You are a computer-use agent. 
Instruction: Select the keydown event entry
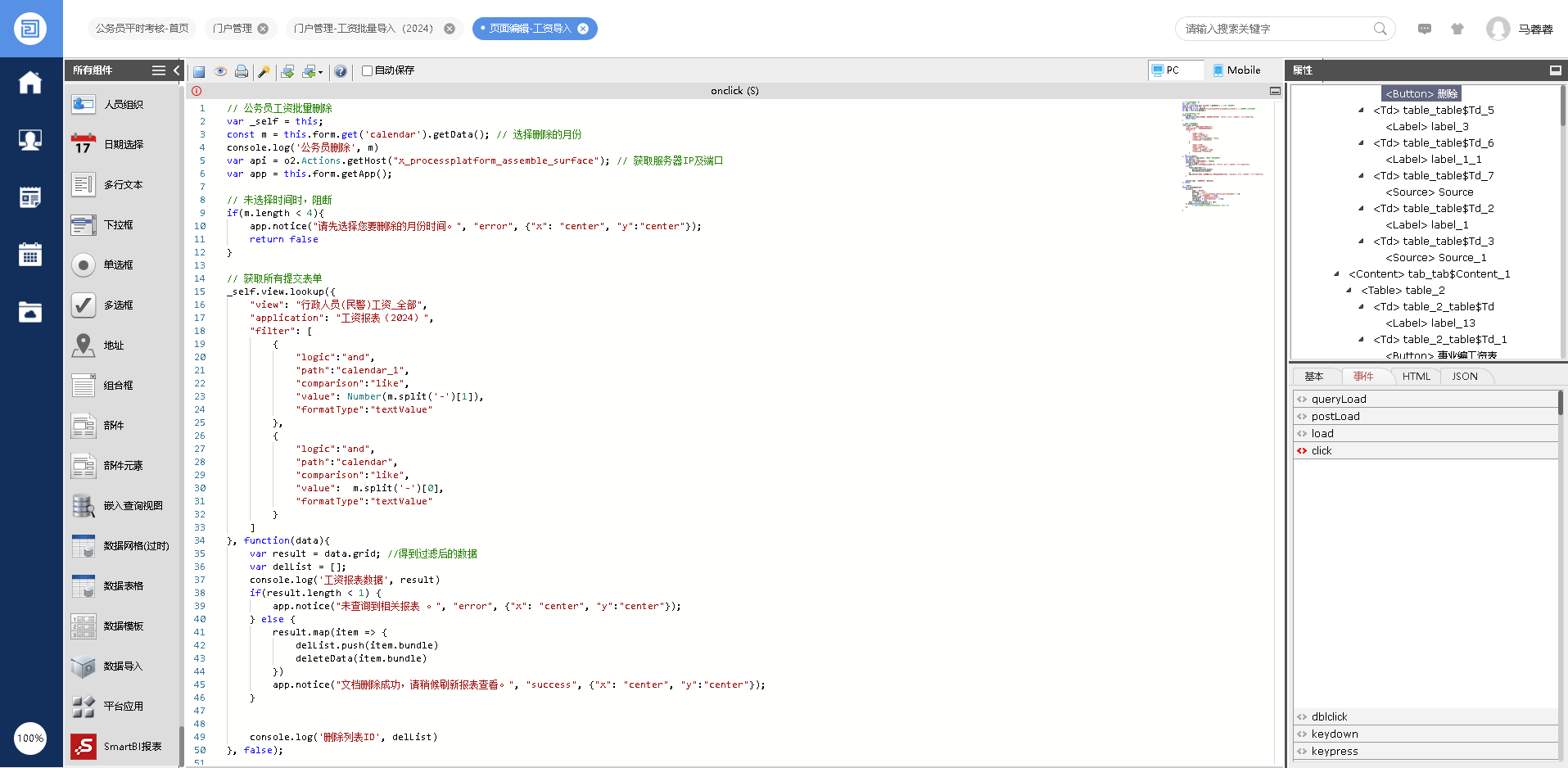(1335, 734)
